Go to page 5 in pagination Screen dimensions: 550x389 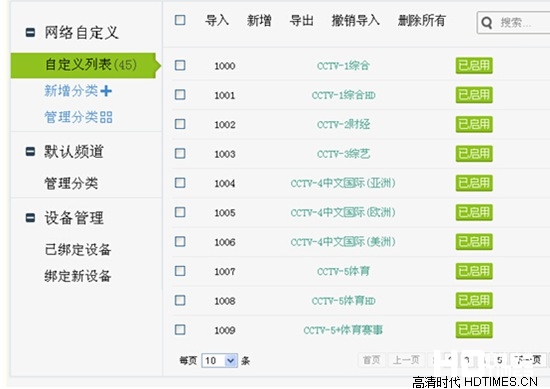(499, 360)
